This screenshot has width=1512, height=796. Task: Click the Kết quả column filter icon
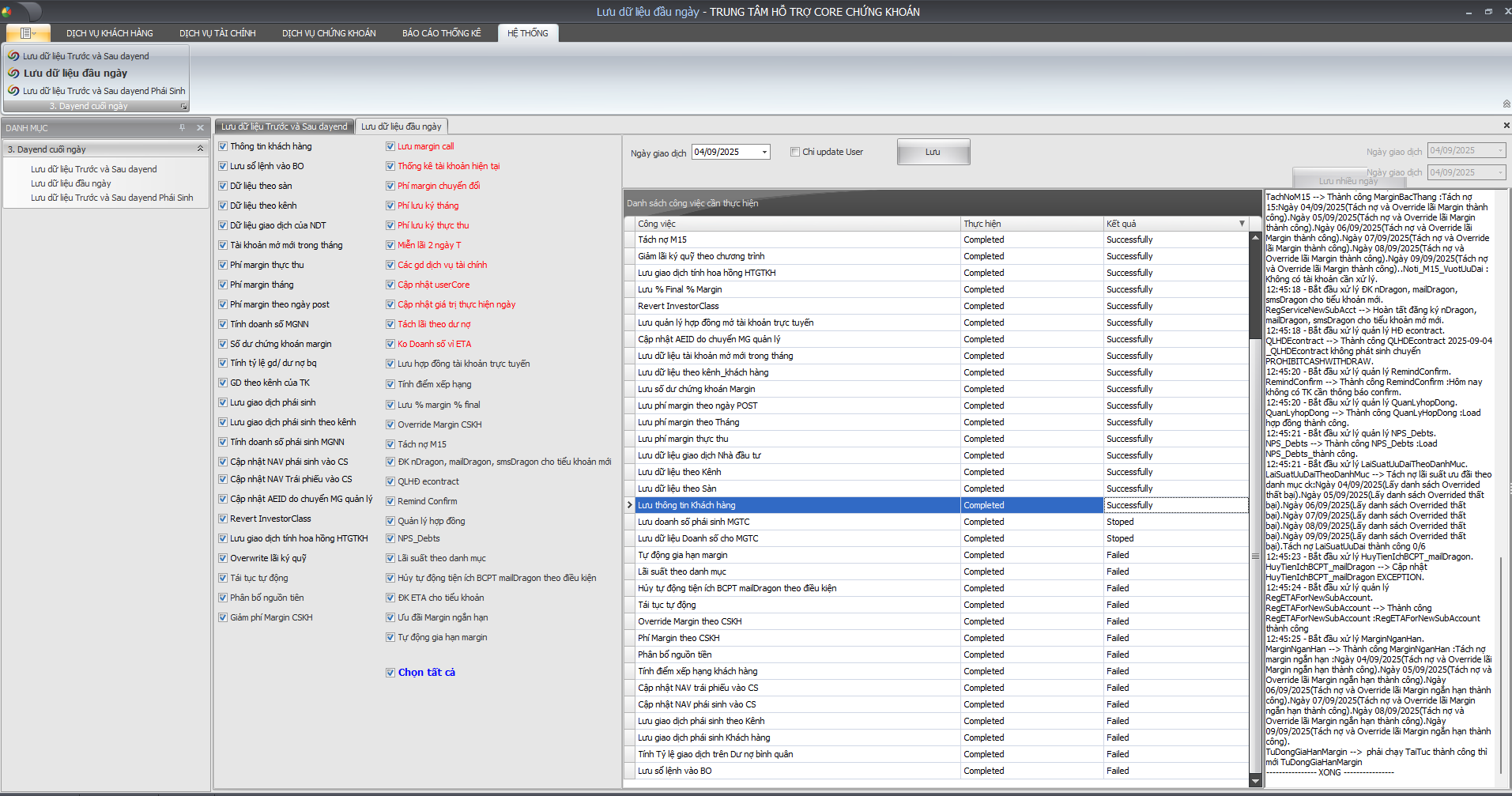(x=1242, y=224)
